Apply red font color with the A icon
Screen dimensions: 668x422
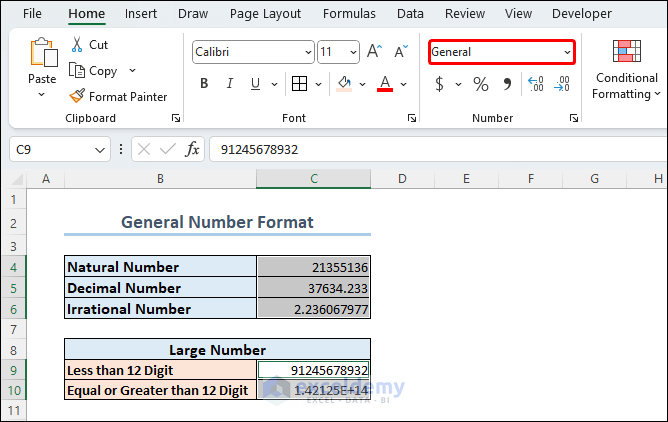[385, 83]
